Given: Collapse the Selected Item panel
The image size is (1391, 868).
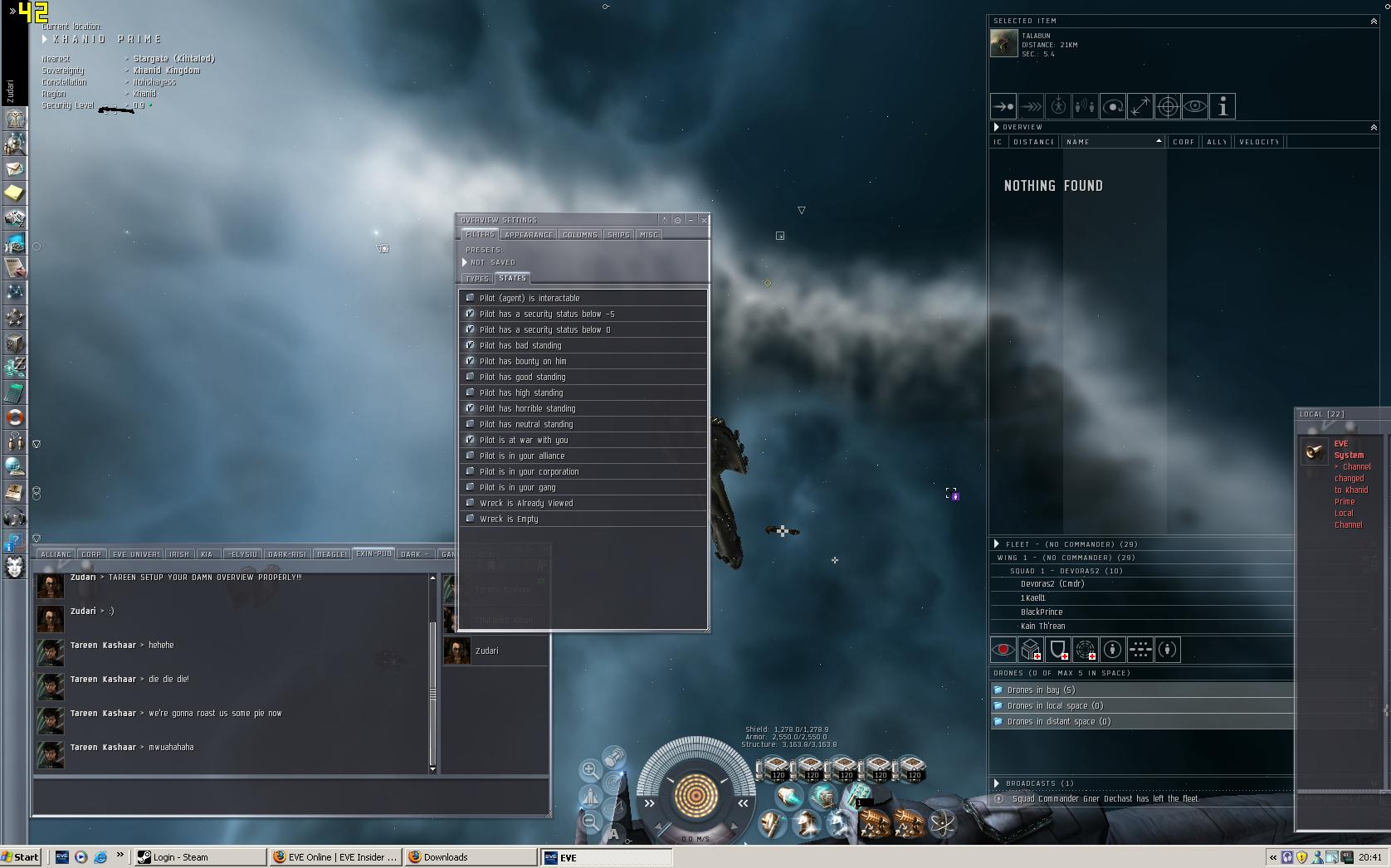Looking at the screenshot, I should (x=1374, y=22).
